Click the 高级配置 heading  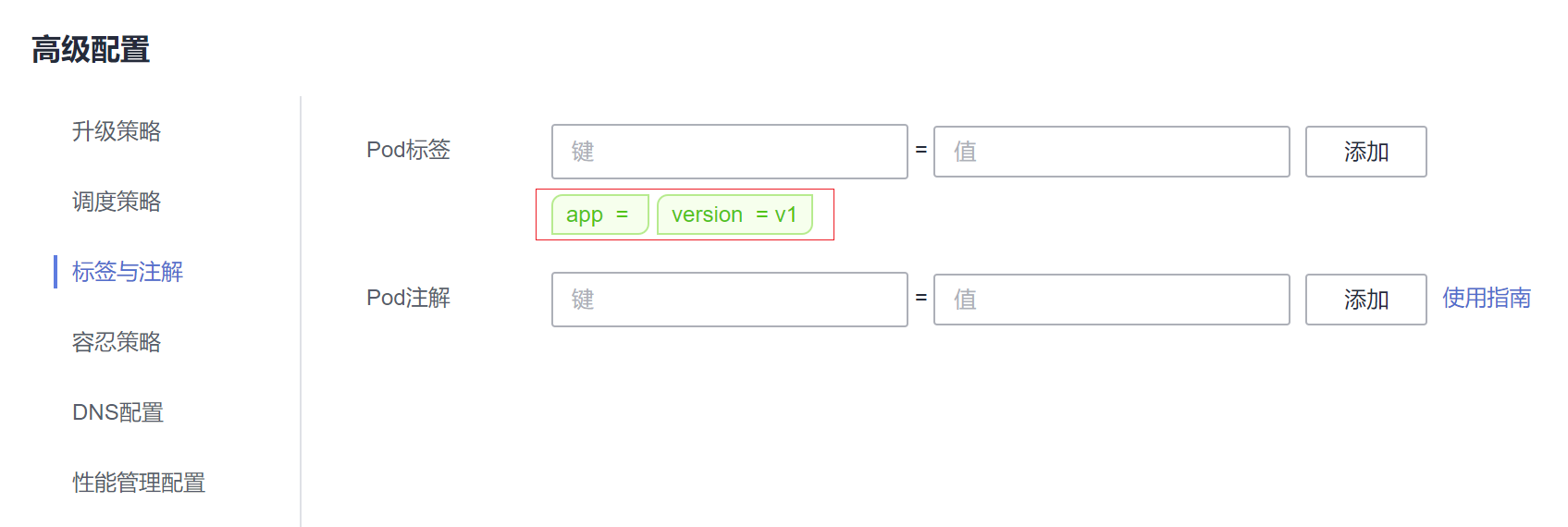[x=91, y=50]
